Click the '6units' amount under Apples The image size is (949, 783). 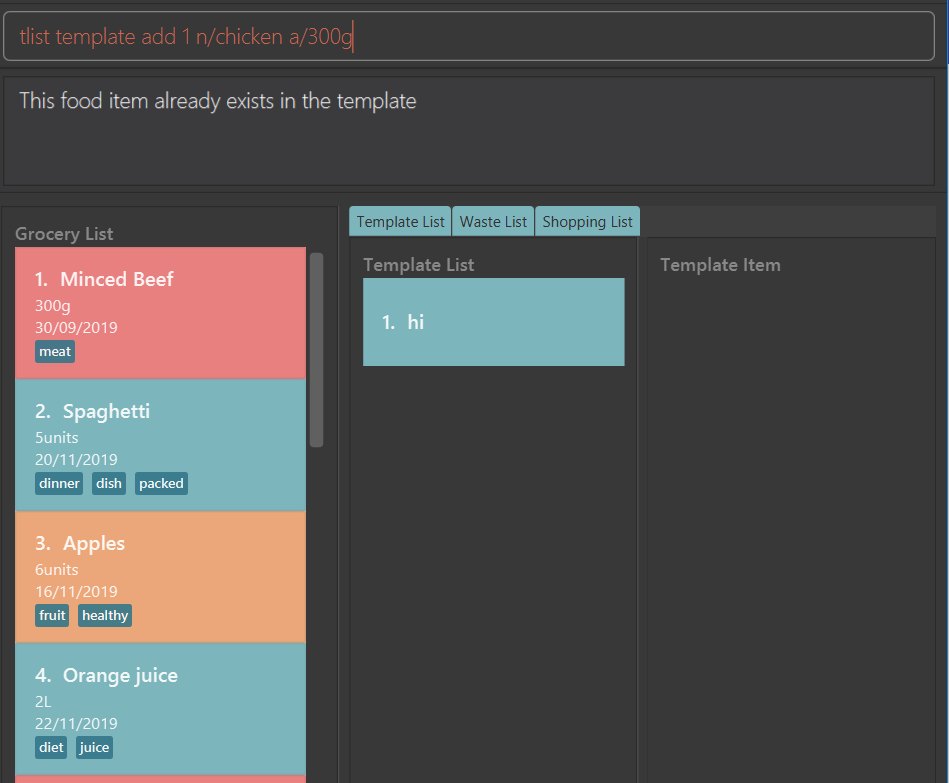click(x=57, y=569)
